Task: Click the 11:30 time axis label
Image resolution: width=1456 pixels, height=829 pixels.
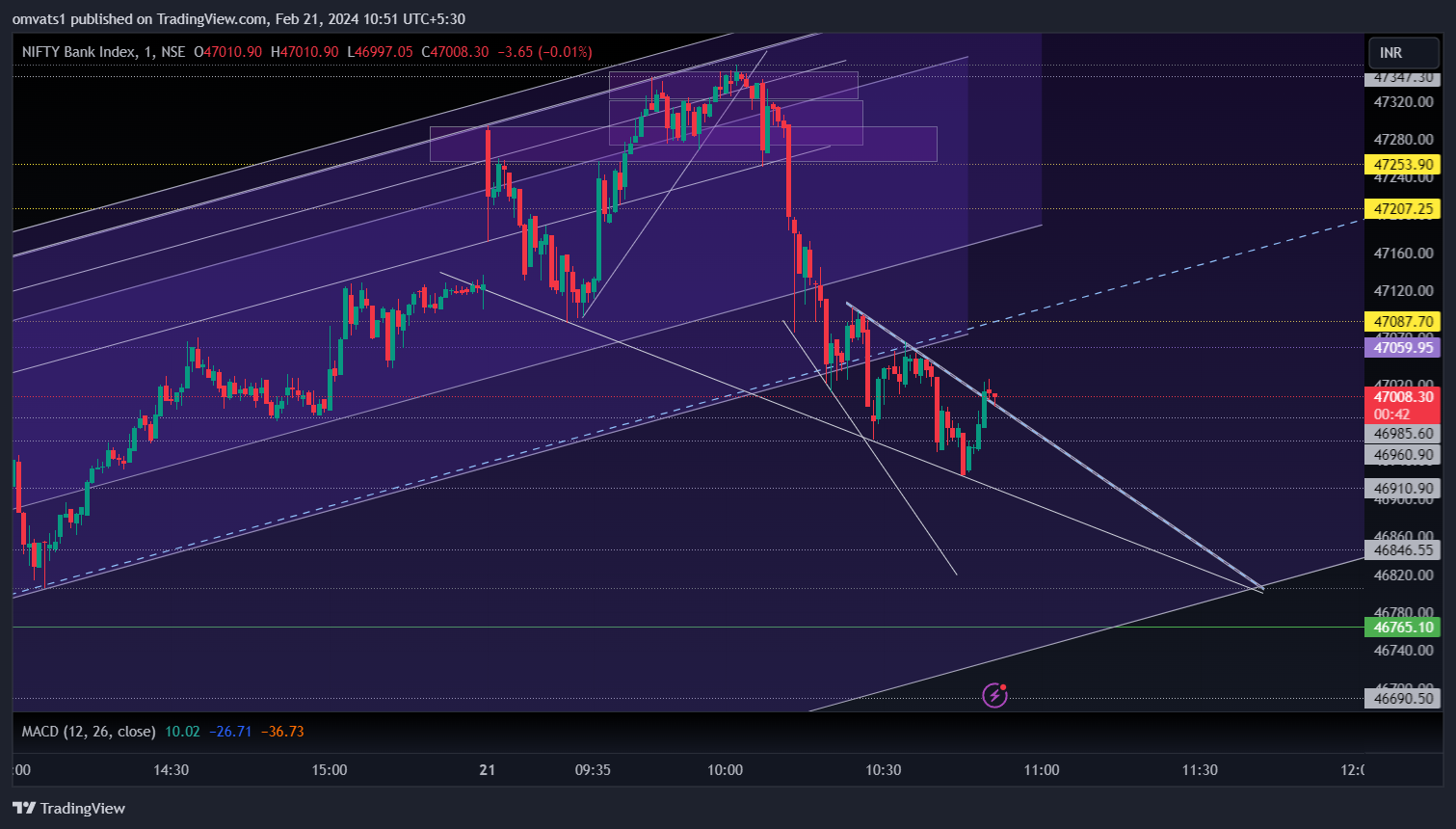Action: [1200, 770]
